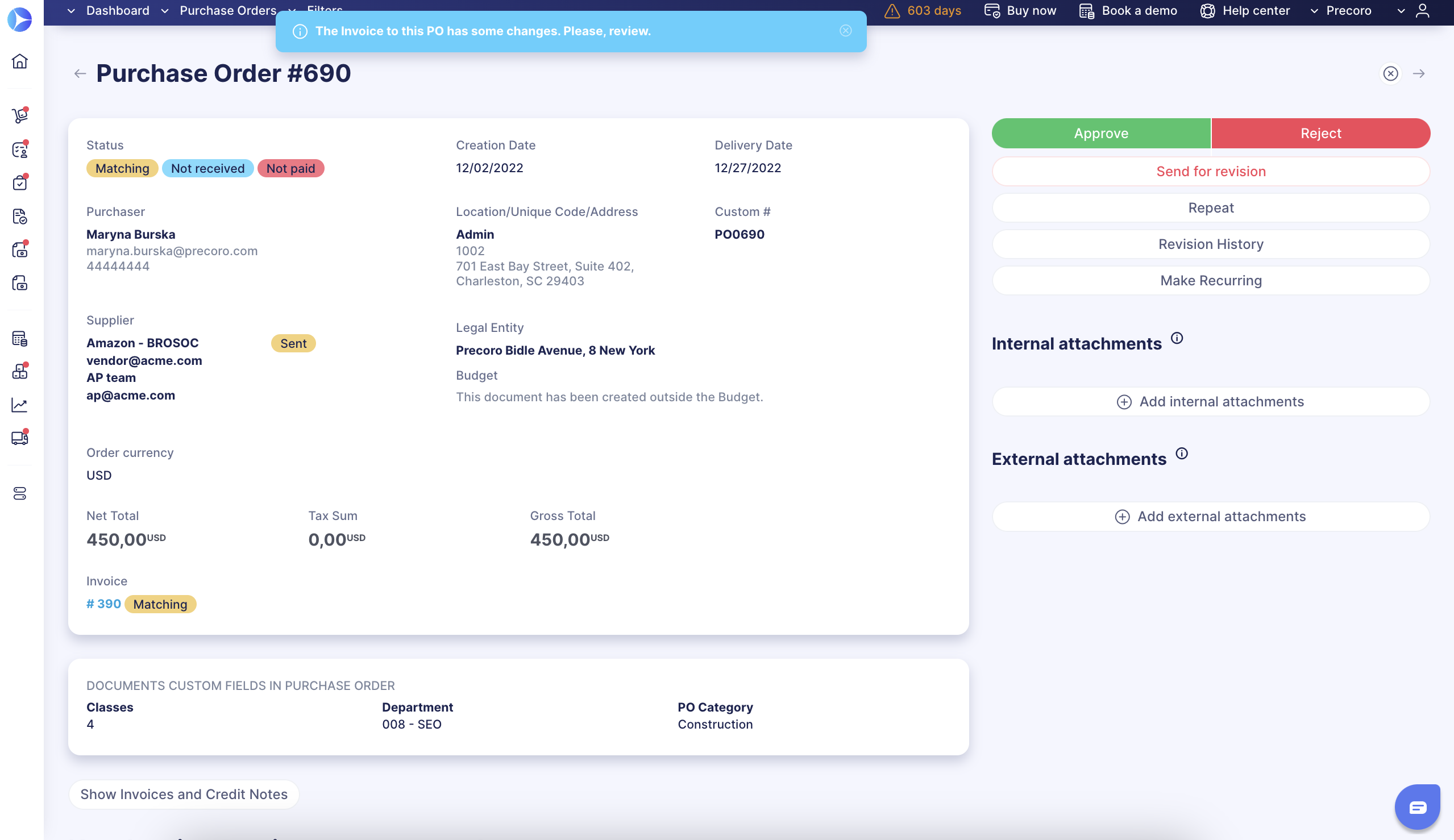
Task: Click the 603 days warning triangle
Action: point(893,10)
